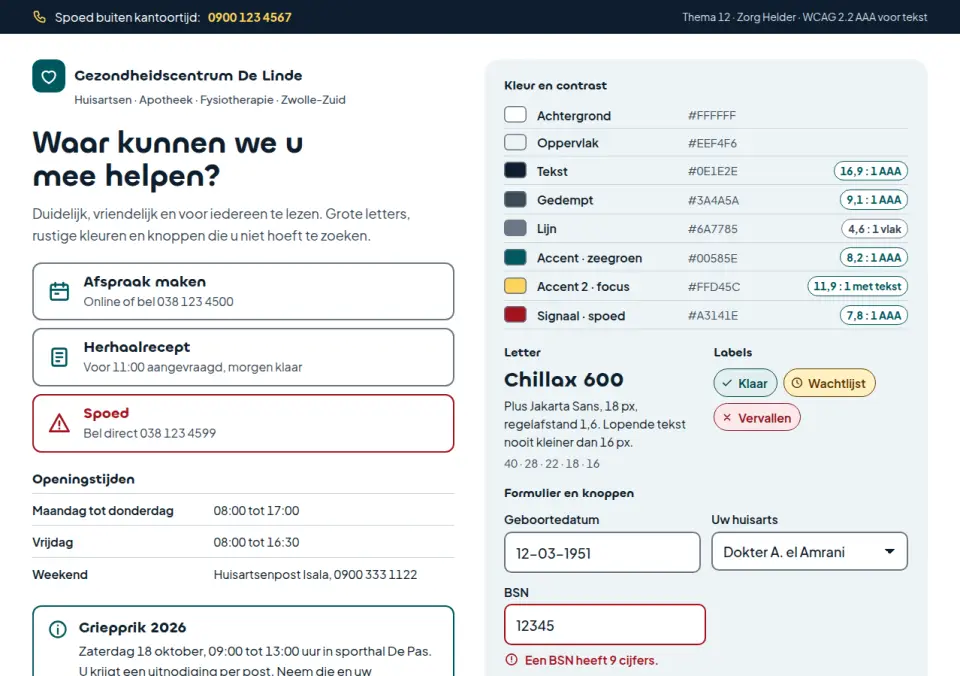The image size is (960, 676).
Task: Click the info icon beside Griepprik 2026
Action: tap(58, 629)
